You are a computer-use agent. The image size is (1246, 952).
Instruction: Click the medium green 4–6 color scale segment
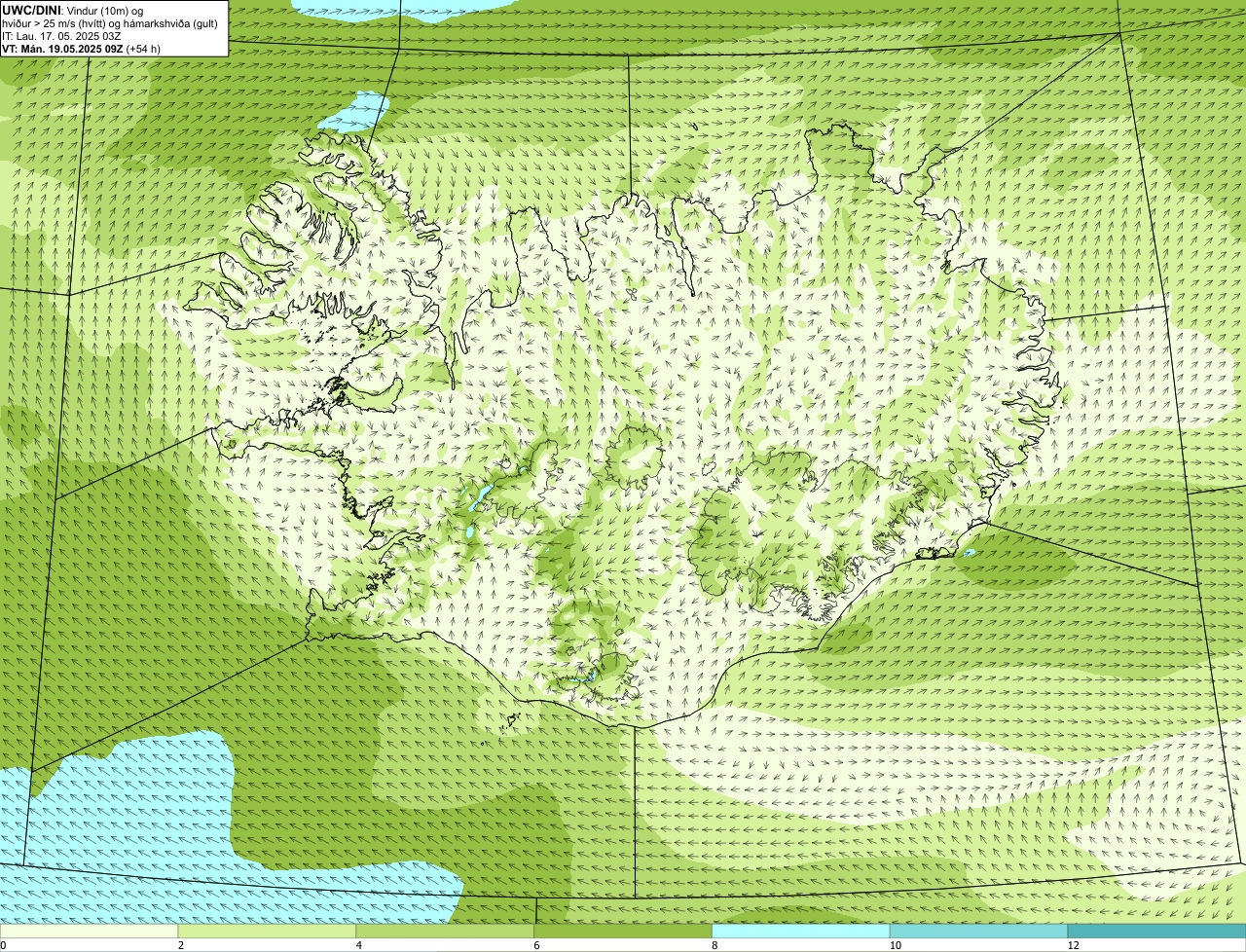(446, 931)
